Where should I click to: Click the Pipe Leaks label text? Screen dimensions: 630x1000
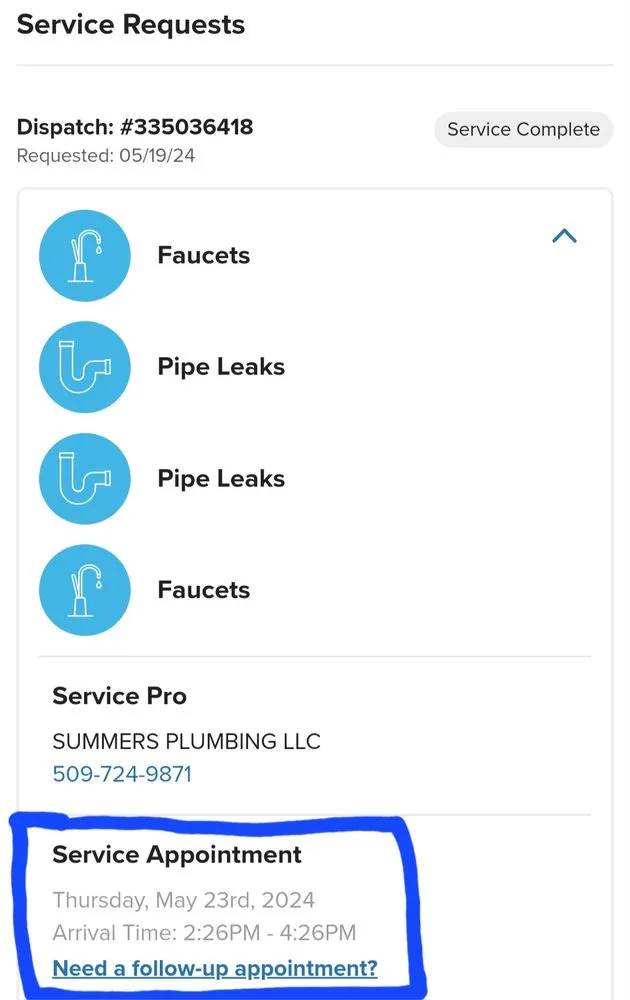tap(221, 367)
